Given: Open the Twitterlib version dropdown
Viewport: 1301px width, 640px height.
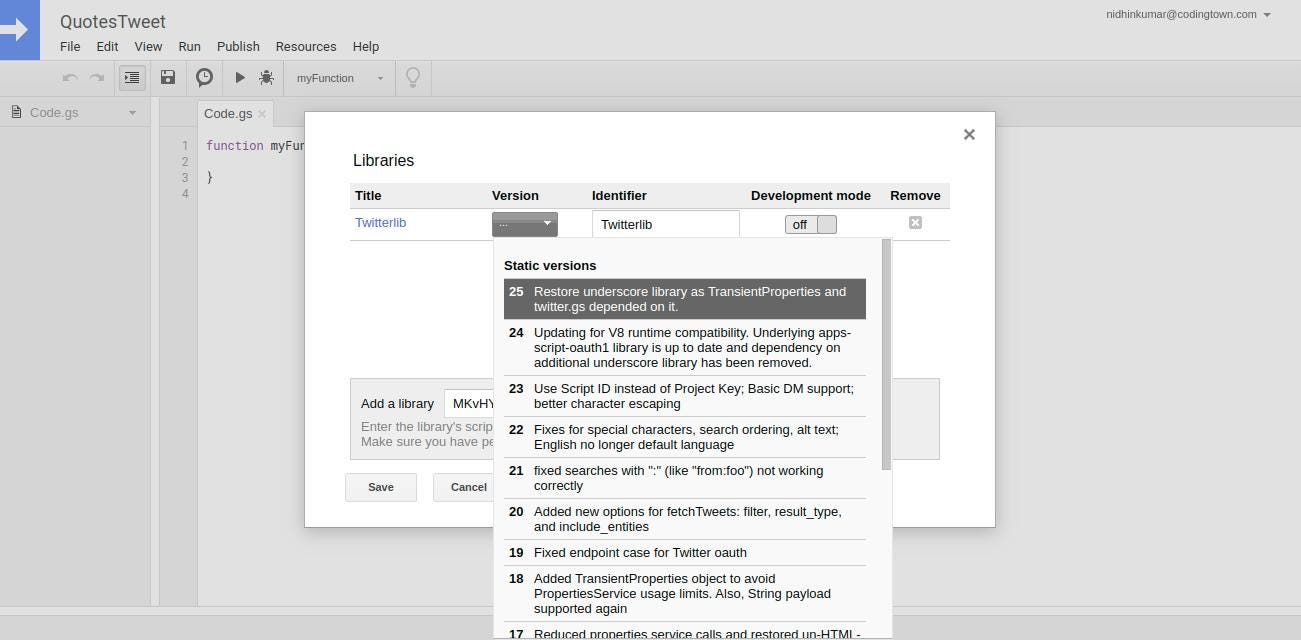Looking at the screenshot, I should click(524, 224).
